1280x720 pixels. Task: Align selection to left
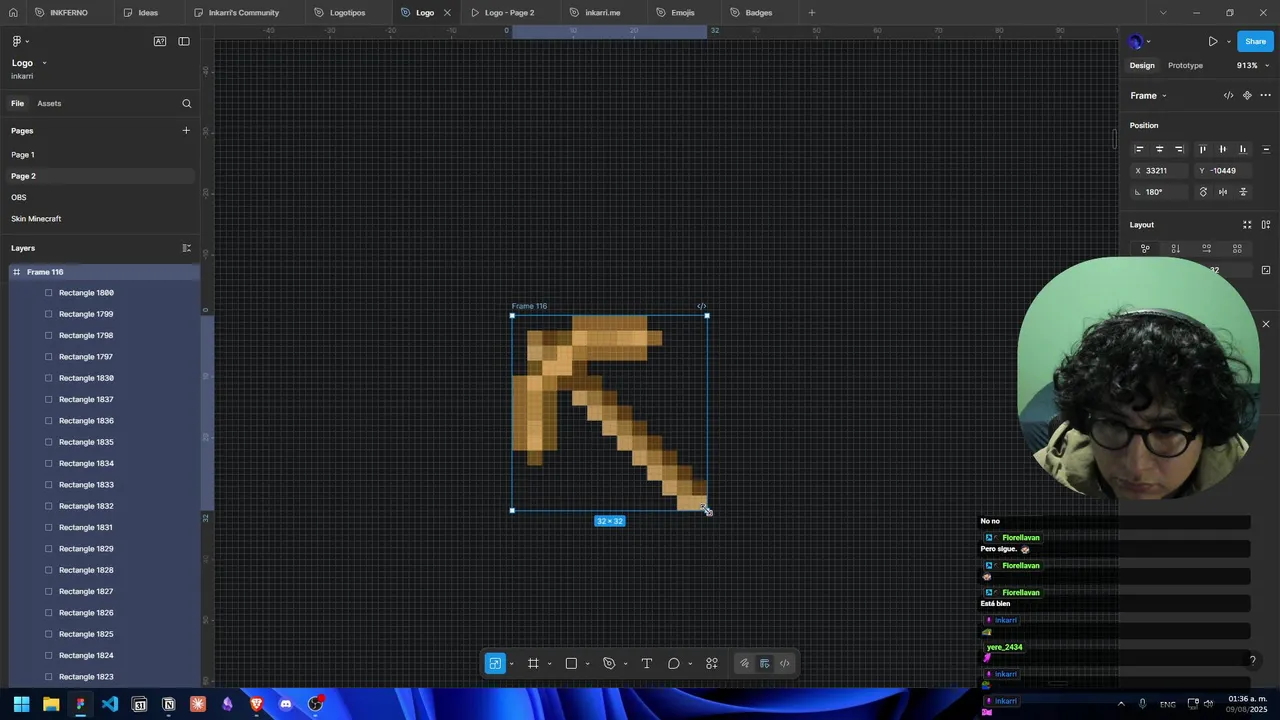pyautogui.click(x=1139, y=149)
